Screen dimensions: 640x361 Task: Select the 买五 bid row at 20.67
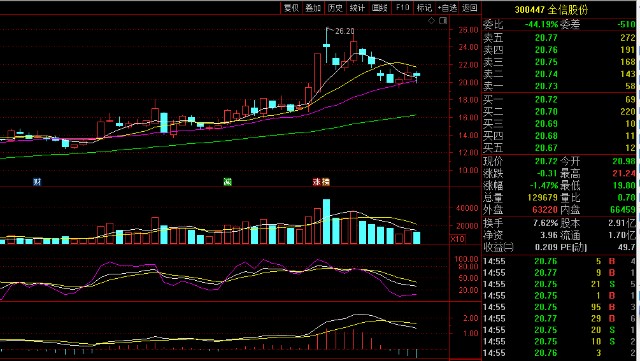coord(559,148)
